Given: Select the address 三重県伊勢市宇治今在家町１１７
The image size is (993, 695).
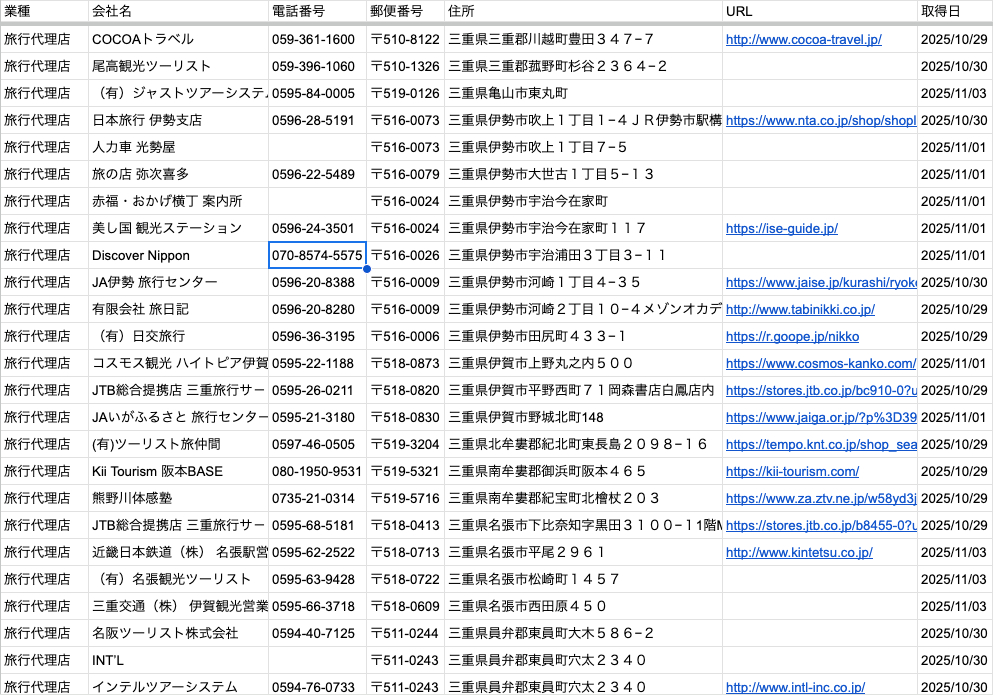Looking at the screenshot, I should (583, 228).
